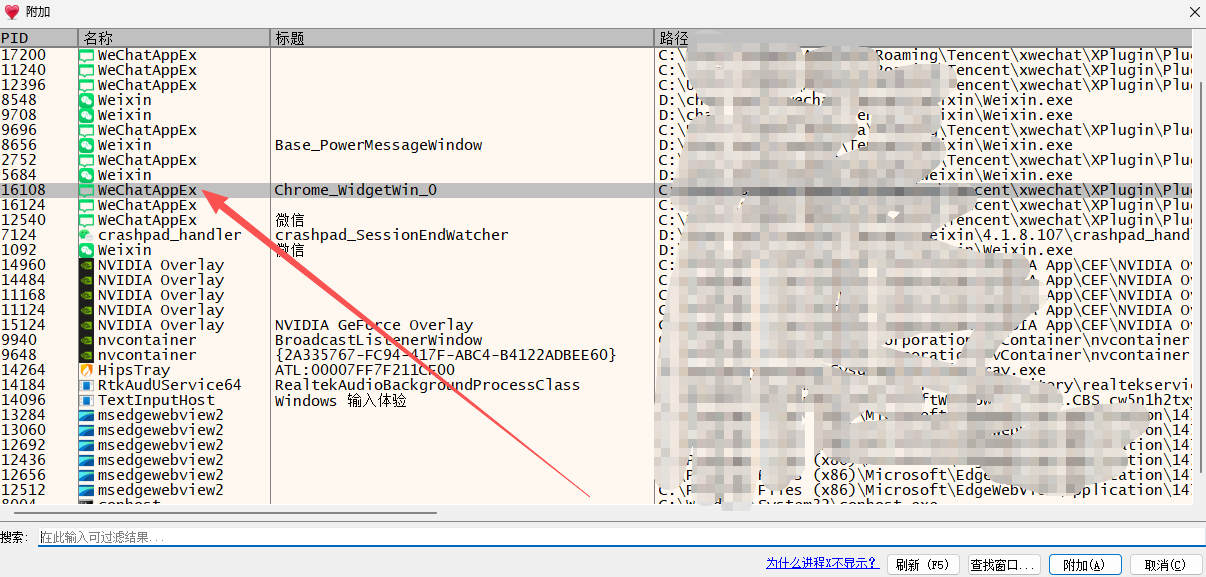Click the name RtkAudUService64 in the list
This screenshot has height=577, width=1206.
[169, 385]
